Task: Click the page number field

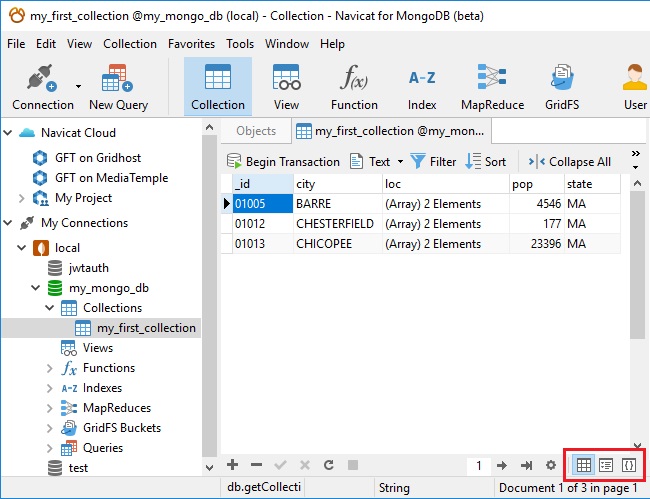Action: click(479, 465)
